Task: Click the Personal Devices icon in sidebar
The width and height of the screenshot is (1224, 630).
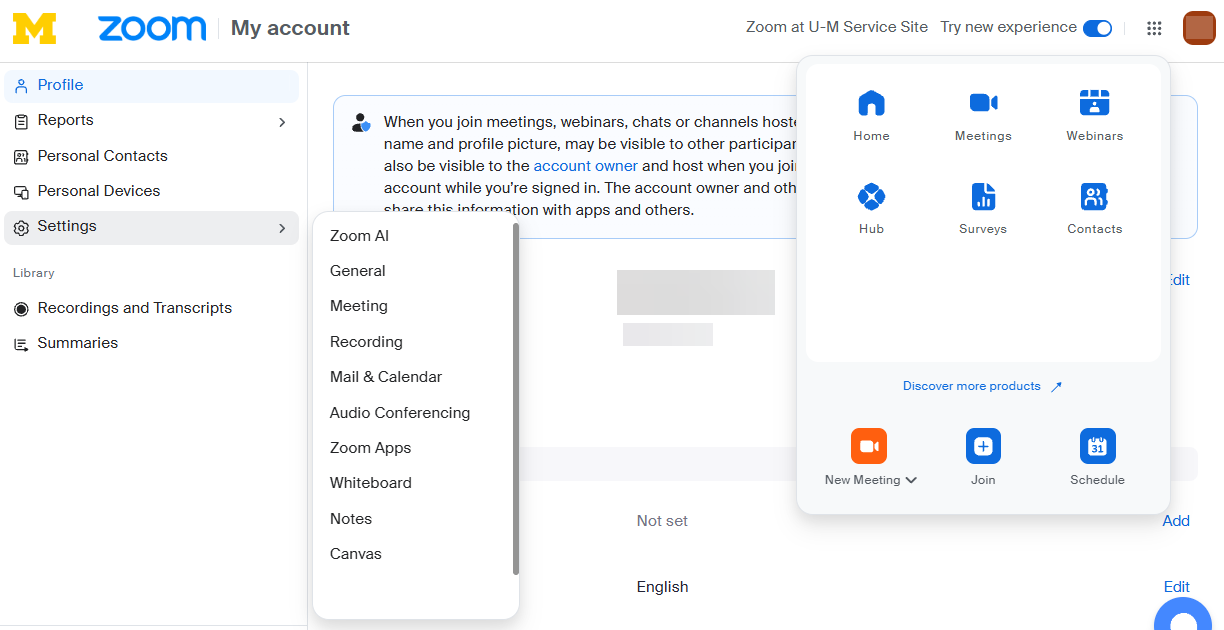Action: [21, 192]
